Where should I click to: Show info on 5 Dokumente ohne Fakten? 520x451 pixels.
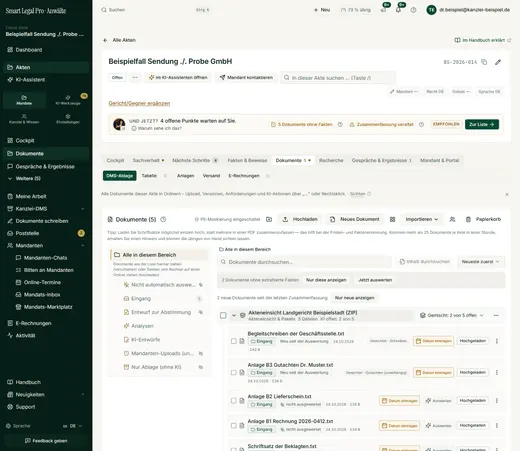point(340,124)
